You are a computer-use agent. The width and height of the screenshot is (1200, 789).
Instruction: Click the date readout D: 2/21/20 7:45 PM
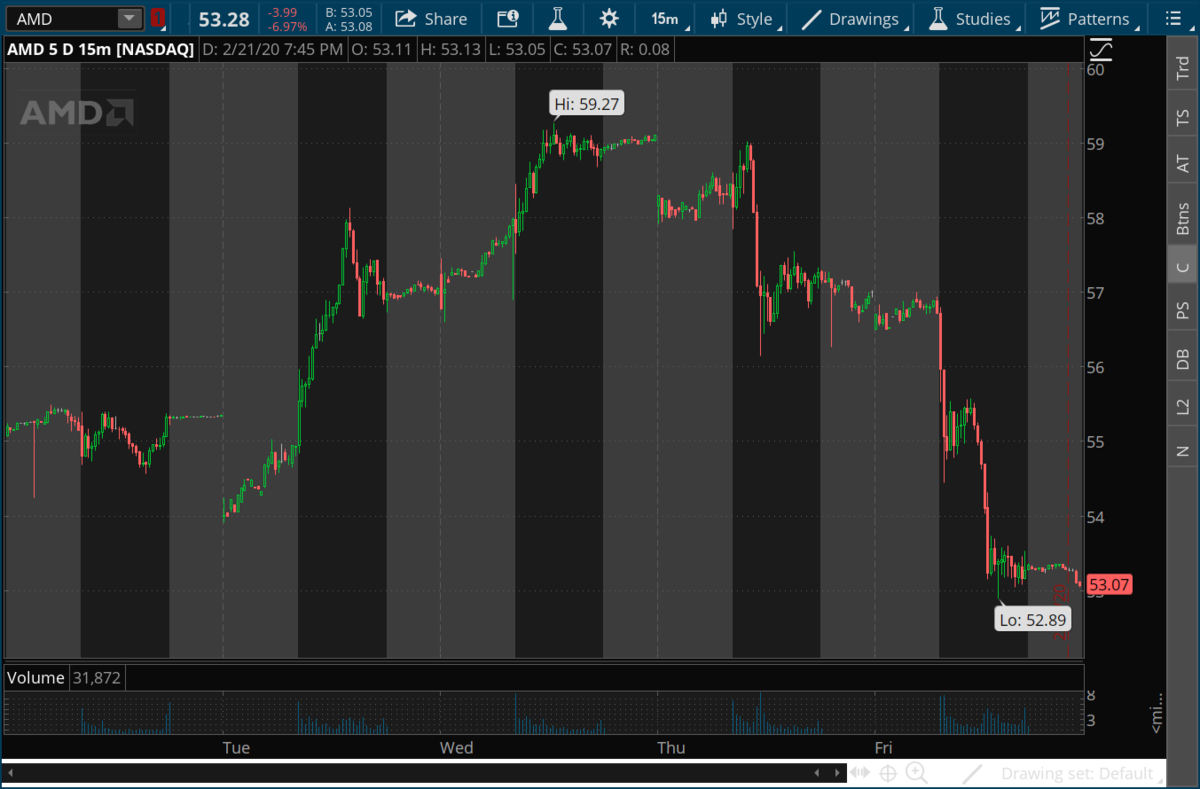click(272, 49)
